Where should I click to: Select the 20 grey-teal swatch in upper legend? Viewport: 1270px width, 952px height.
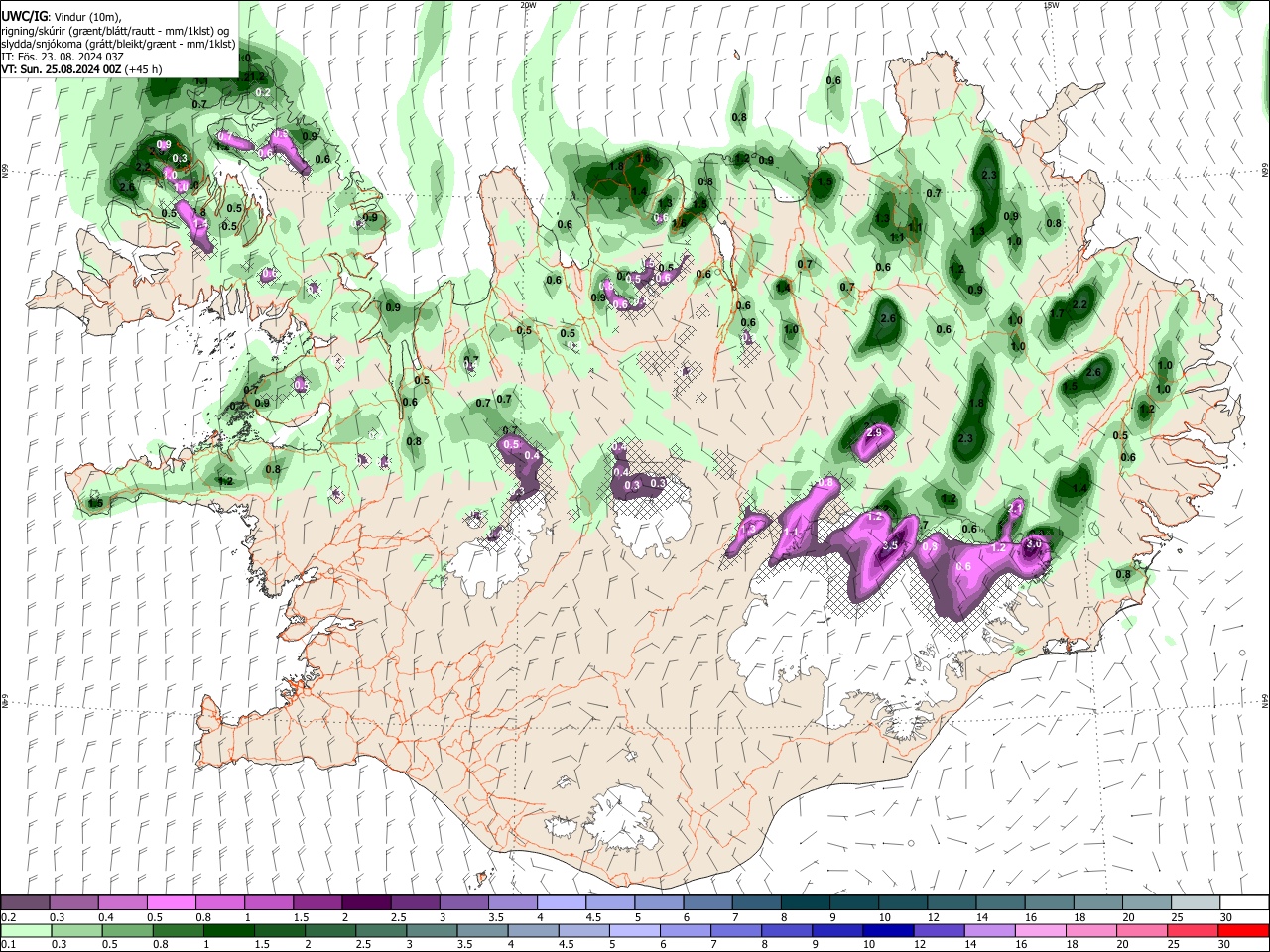tap(1146, 903)
